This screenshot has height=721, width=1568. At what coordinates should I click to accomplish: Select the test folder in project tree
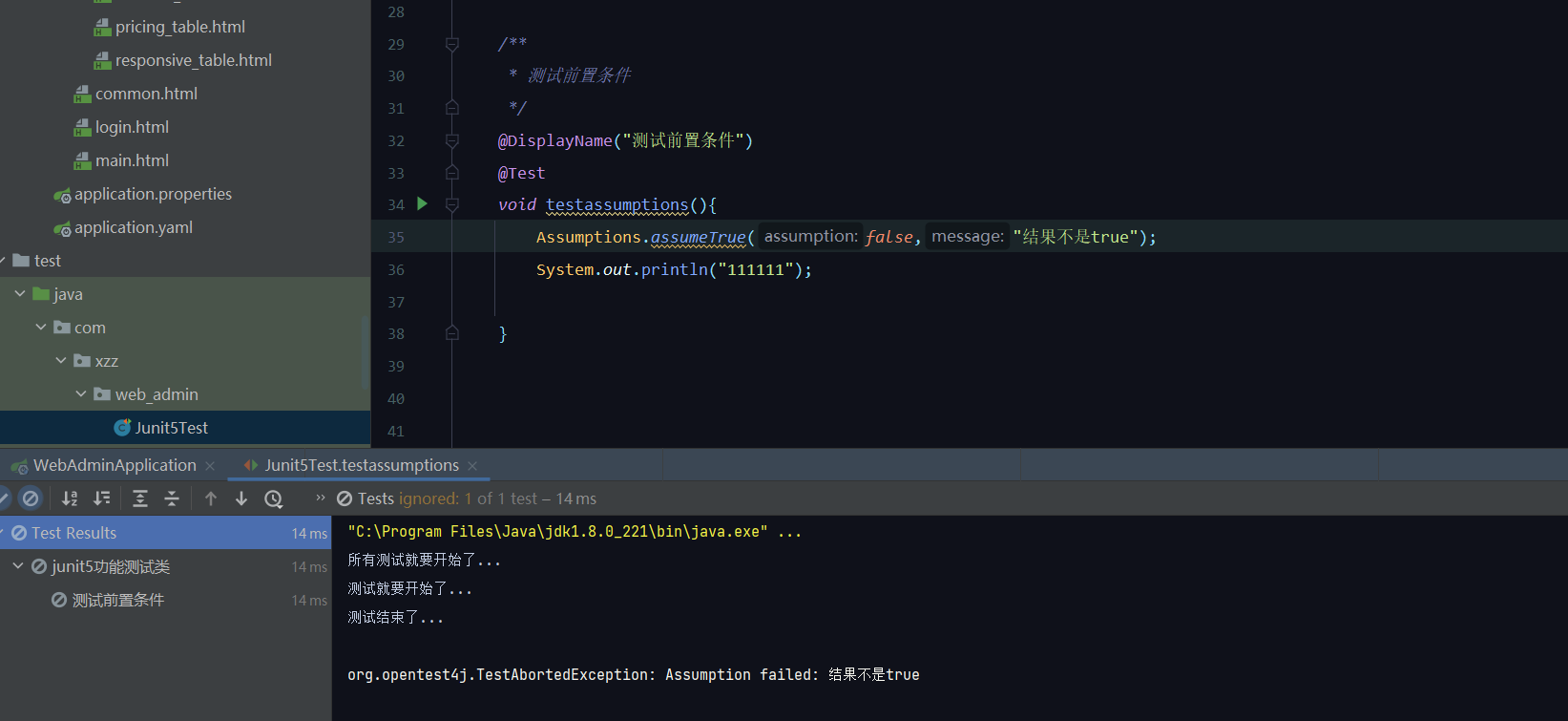tap(48, 261)
